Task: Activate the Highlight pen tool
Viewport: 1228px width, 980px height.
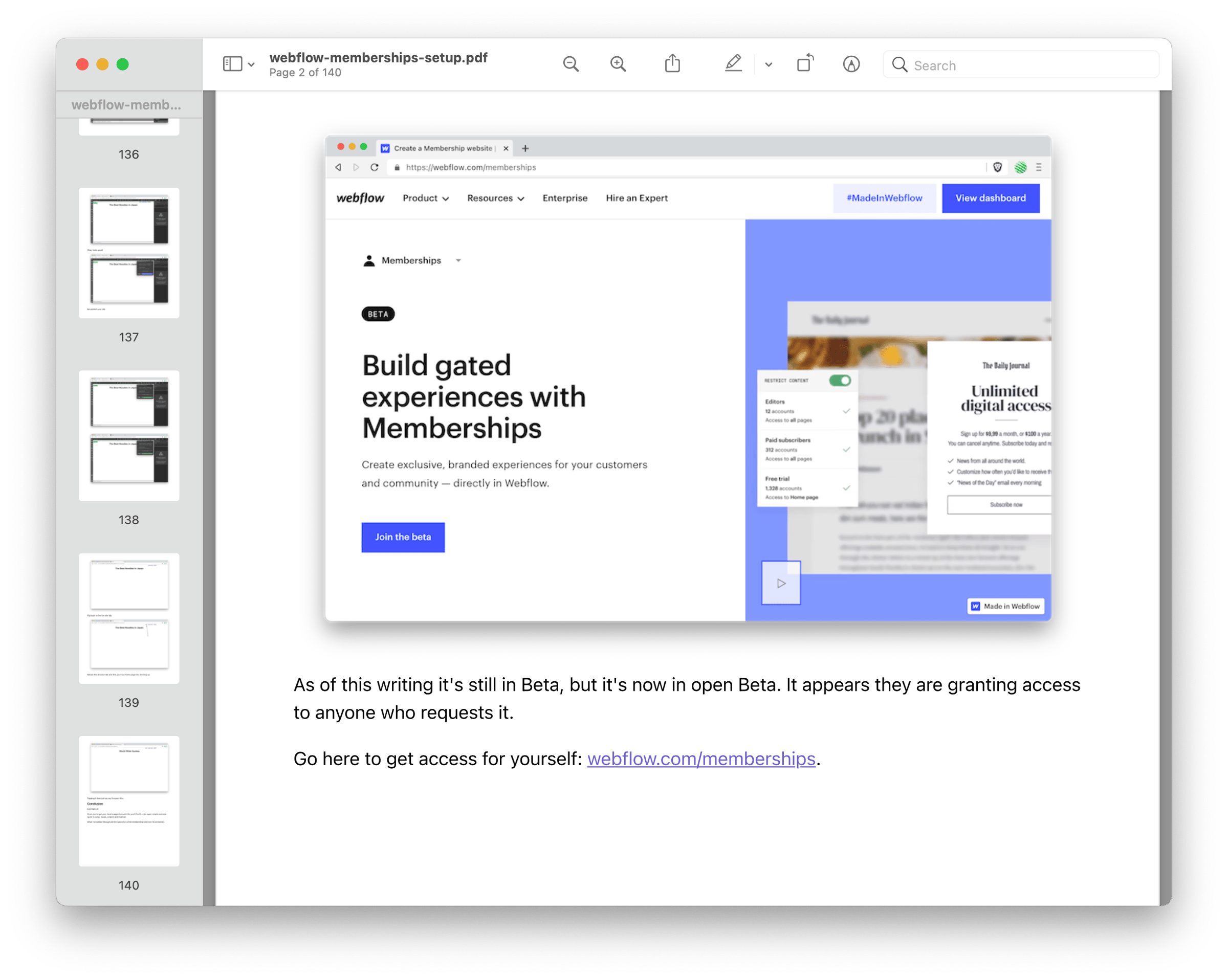Action: [x=733, y=63]
